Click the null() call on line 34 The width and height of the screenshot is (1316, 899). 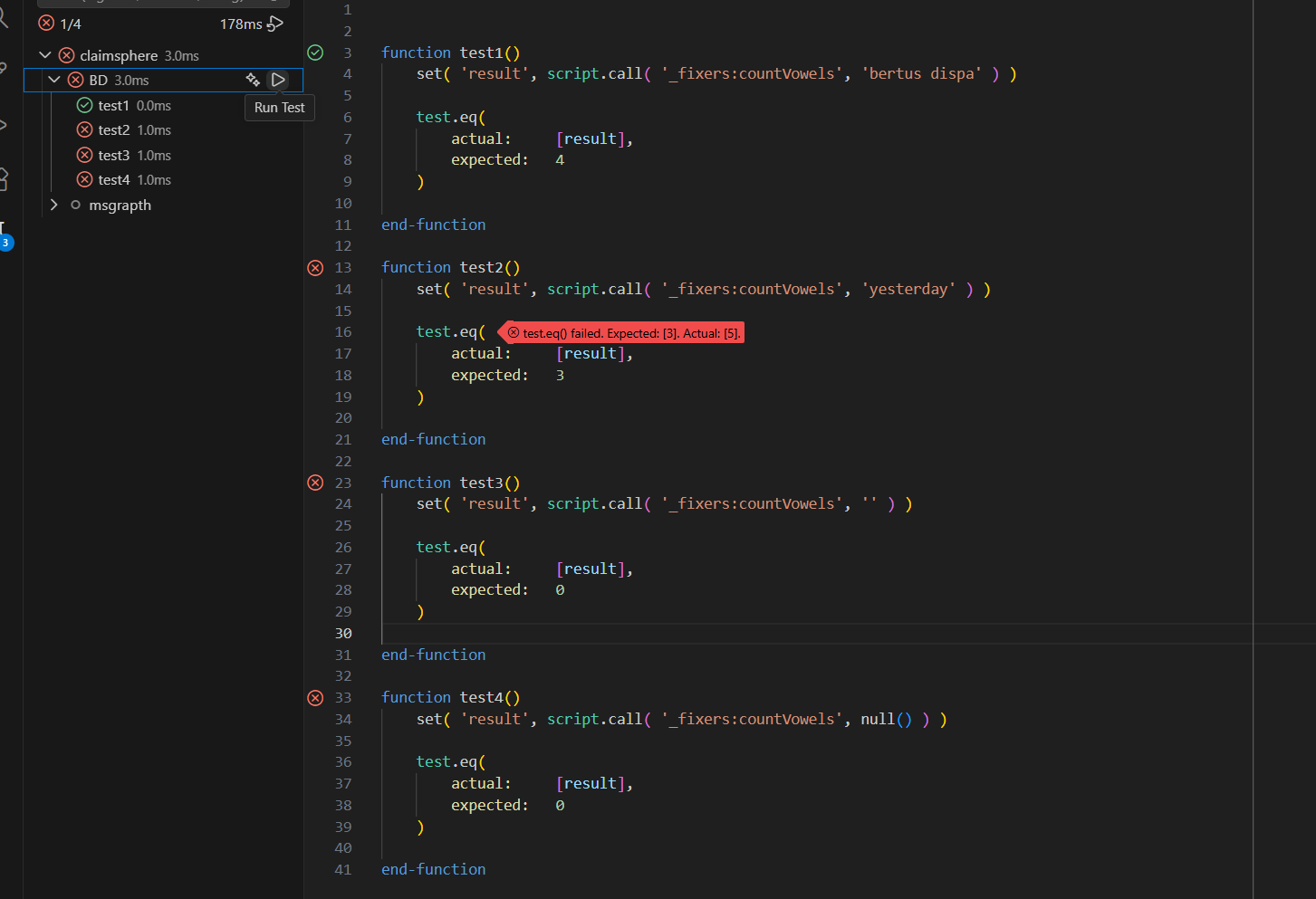tap(887, 720)
